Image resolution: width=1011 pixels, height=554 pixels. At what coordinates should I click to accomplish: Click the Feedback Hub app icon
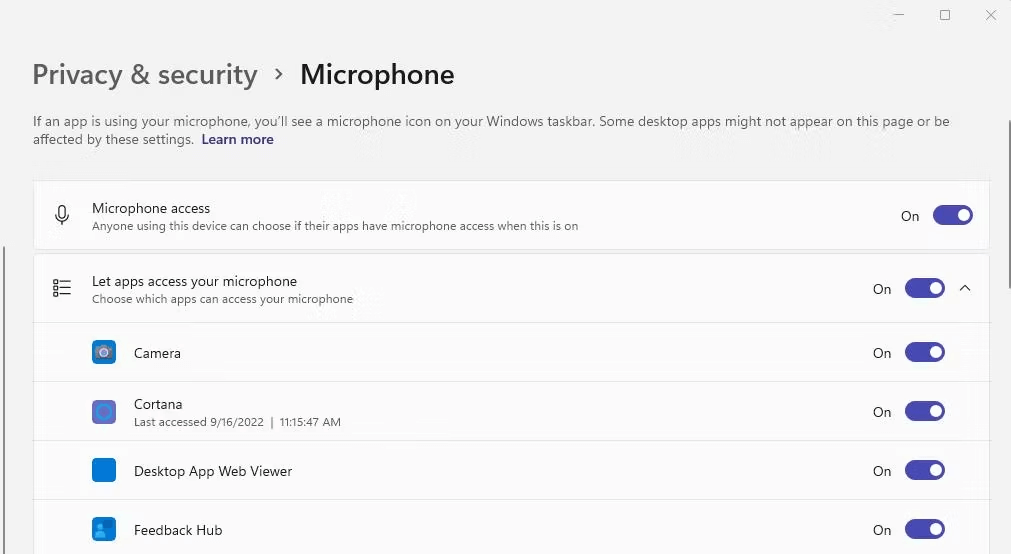click(x=104, y=529)
